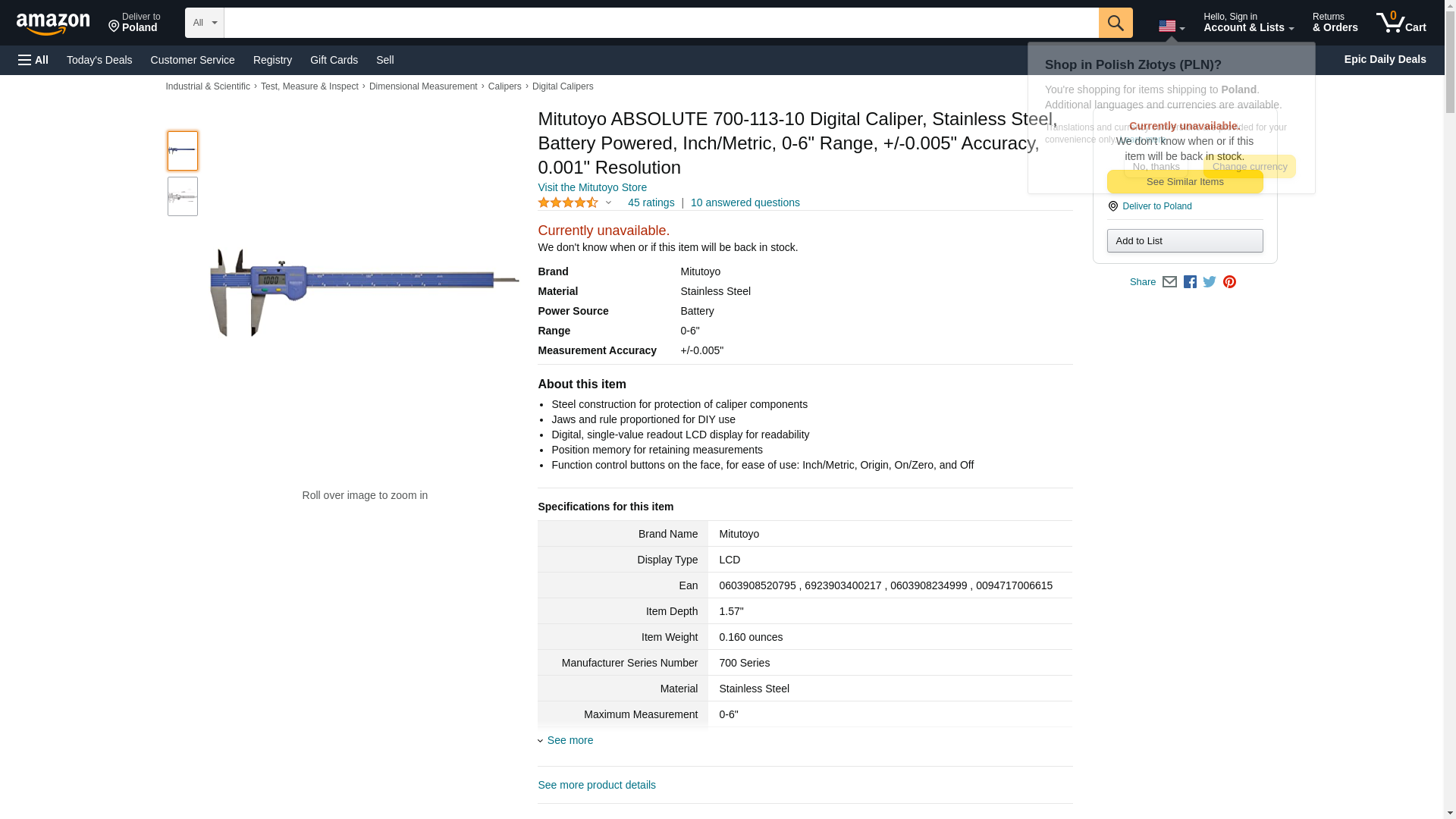Click the magnifying glass search button
This screenshot has height=819, width=1456.
click(1115, 23)
